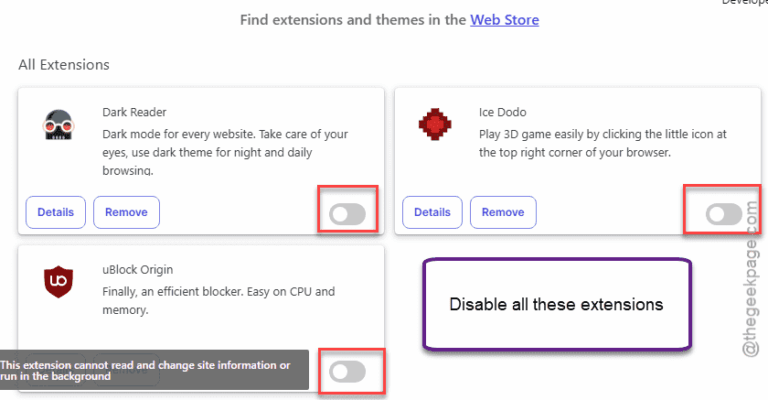Click the 'cannot read and change site information' tooltip
This screenshot has height=400, width=768.
pyautogui.click(x=146, y=371)
